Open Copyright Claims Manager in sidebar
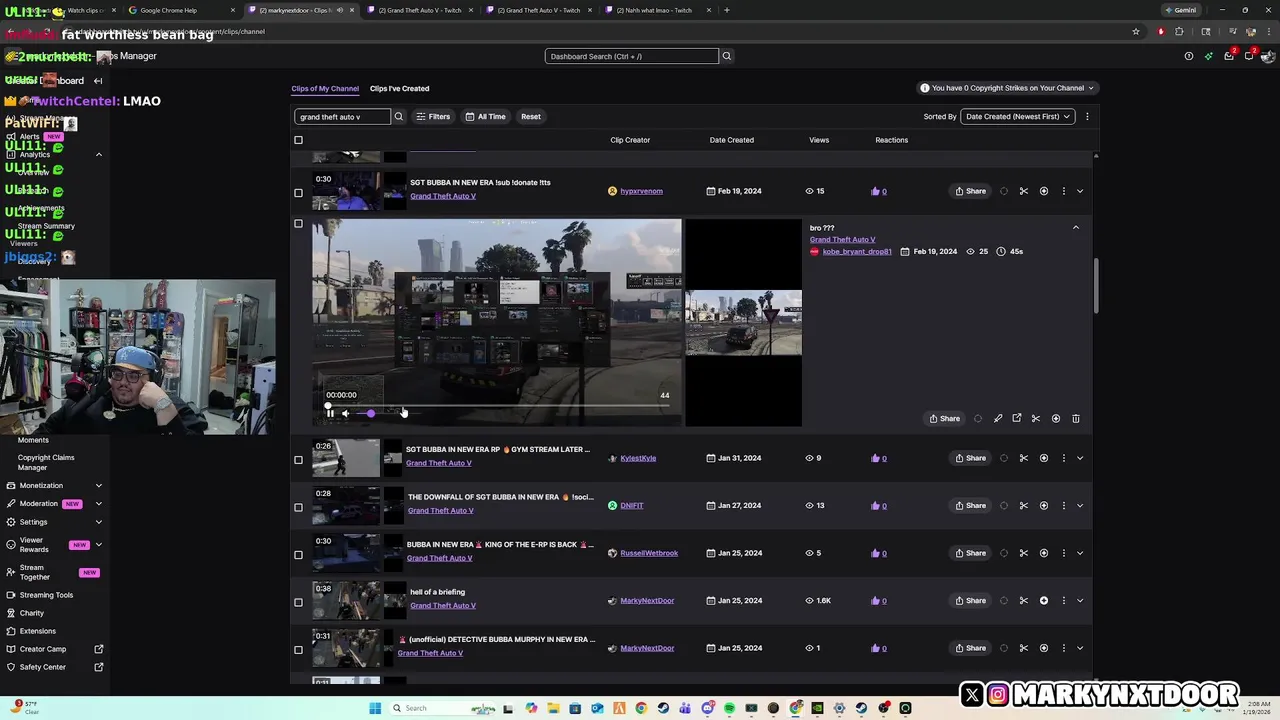Viewport: 1280px width, 720px height. point(46,462)
